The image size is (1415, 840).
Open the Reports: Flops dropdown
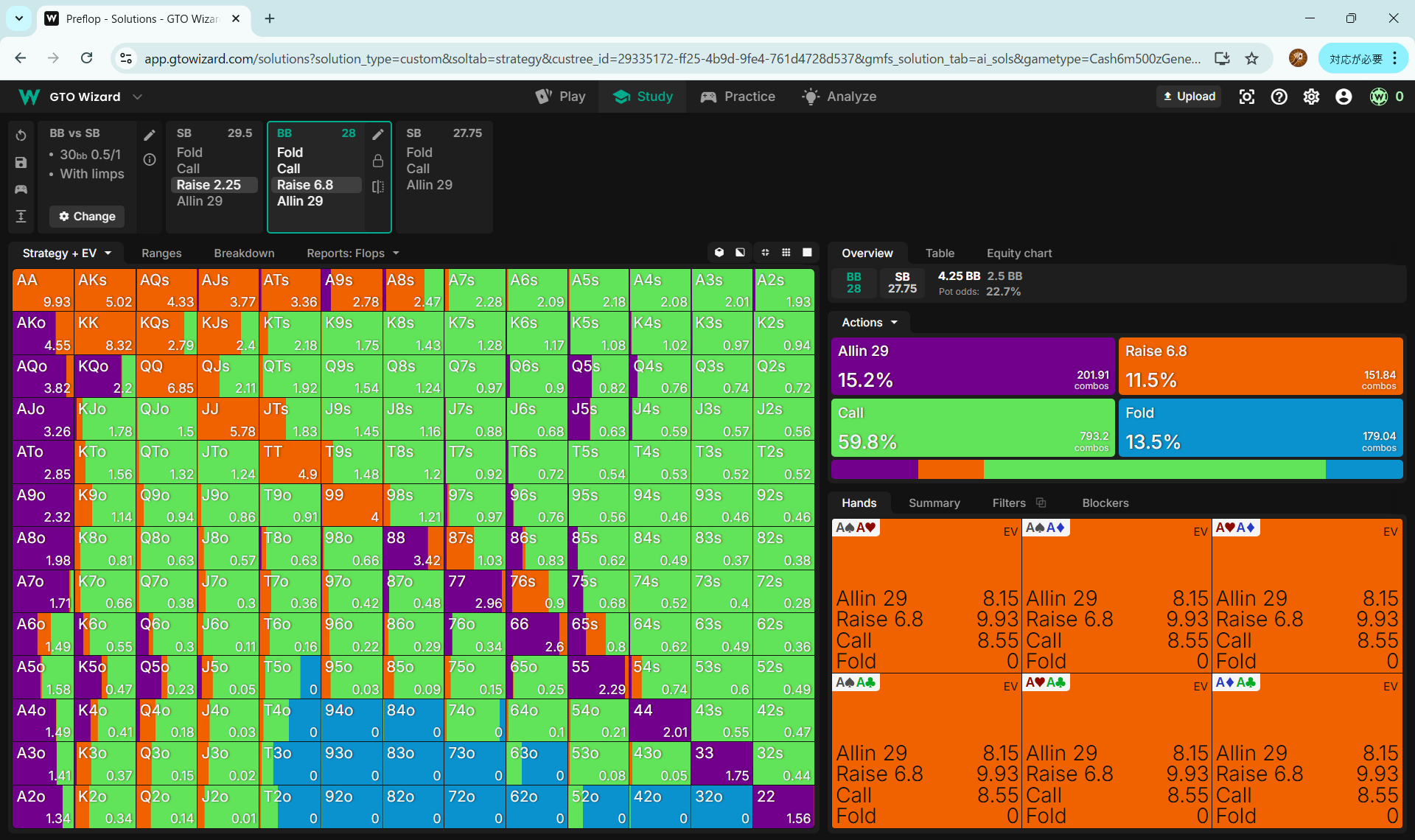point(352,253)
